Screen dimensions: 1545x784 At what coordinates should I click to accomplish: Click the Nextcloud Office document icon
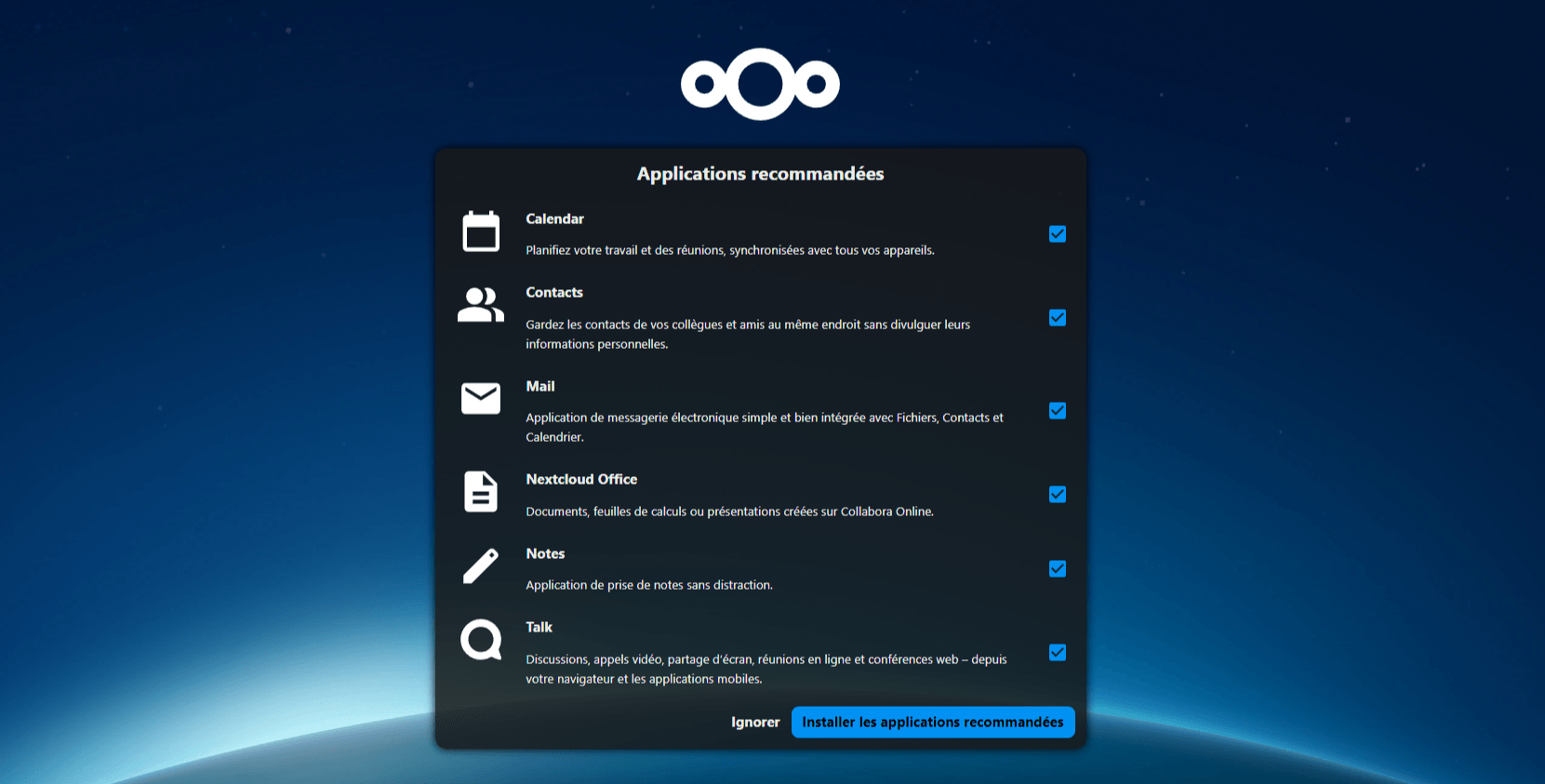click(x=481, y=492)
